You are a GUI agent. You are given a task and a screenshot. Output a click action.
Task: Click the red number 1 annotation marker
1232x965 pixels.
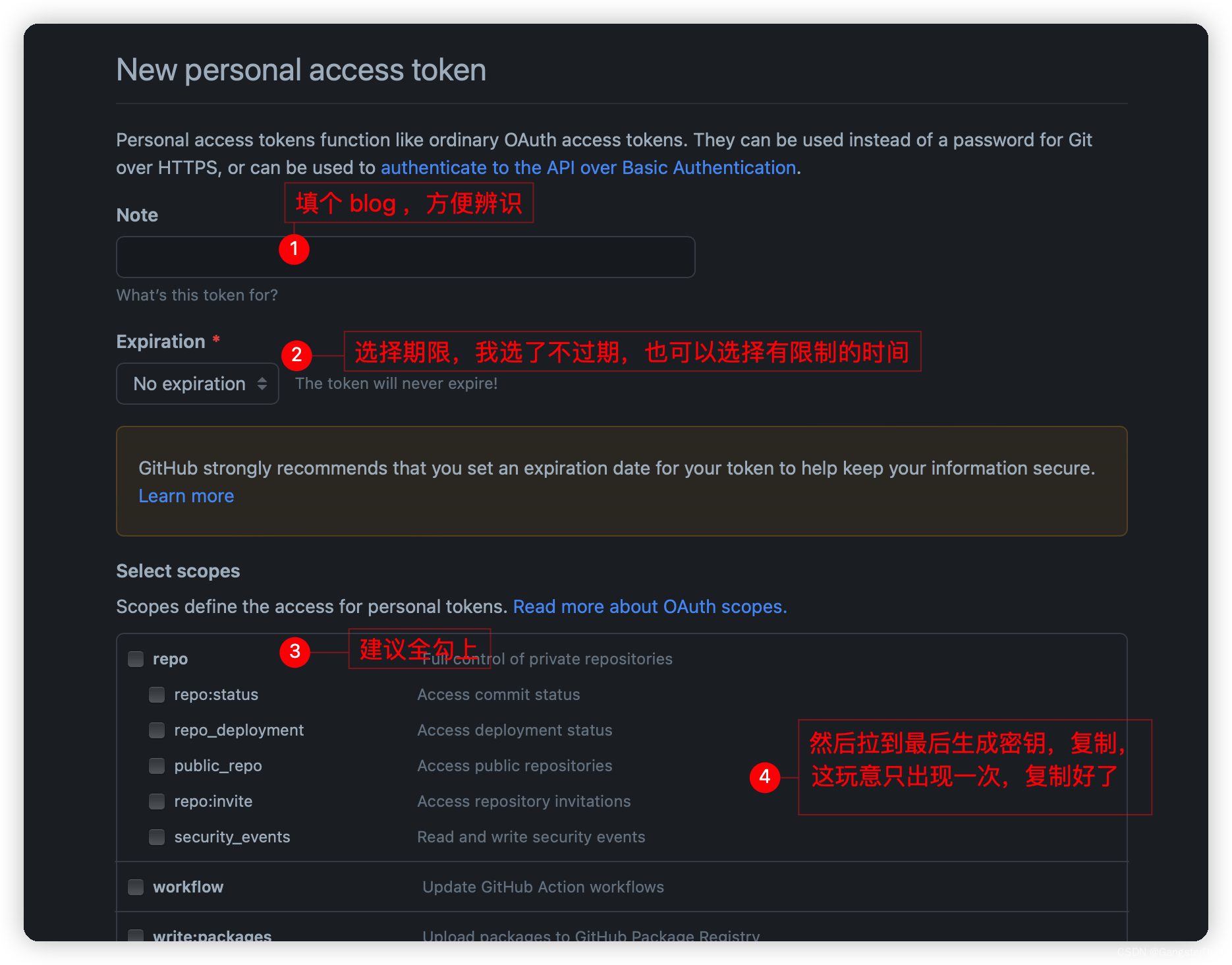294,249
